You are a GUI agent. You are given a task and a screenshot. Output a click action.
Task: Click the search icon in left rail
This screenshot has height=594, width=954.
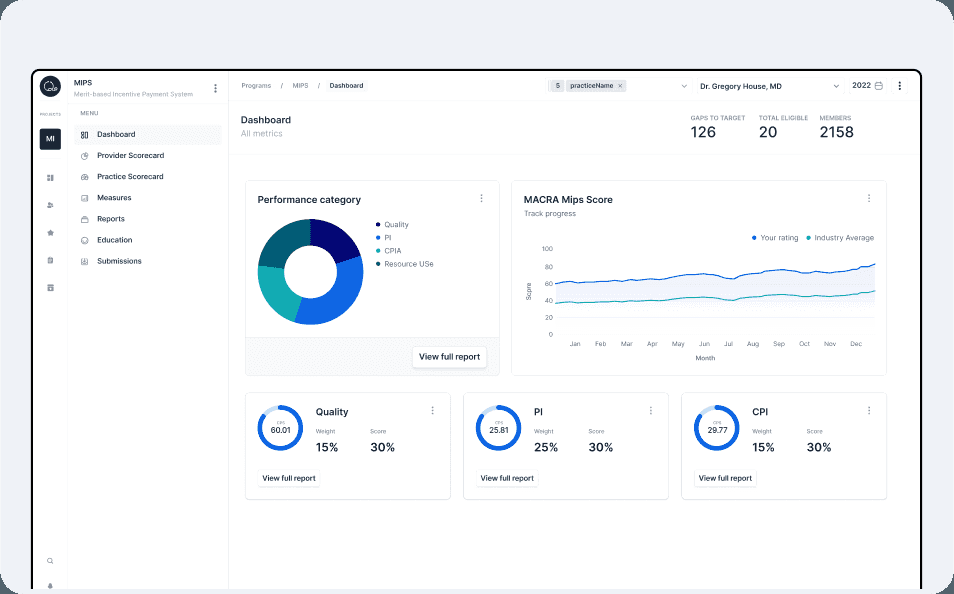[x=50, y=561]
